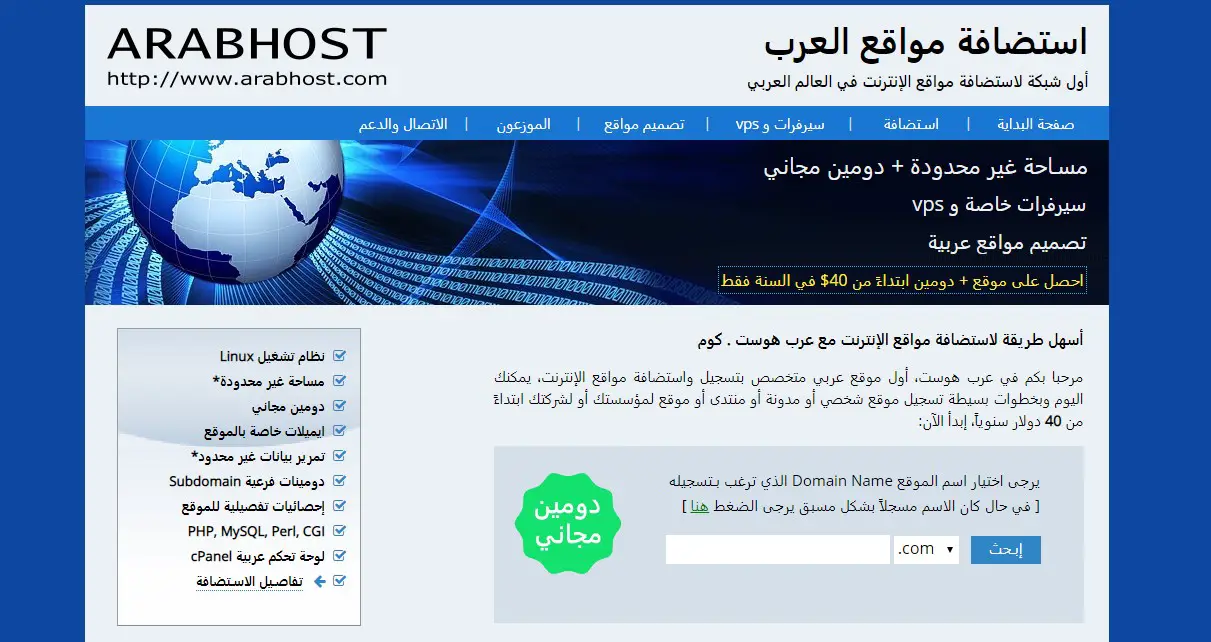Click the ARABHOST logo
The image size is (1211, 642).
(247, 44)
